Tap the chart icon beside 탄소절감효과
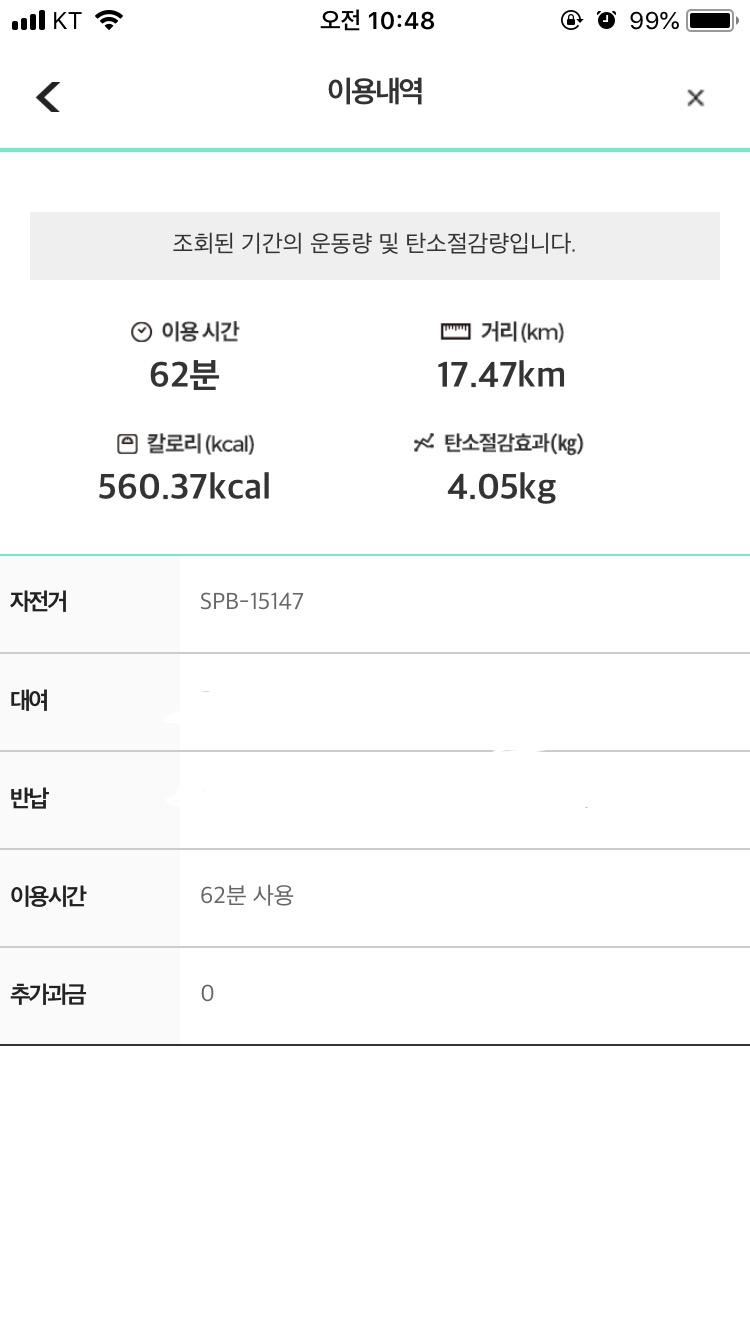The width and height of the screenshot is (750, 1334). (424, 443)
